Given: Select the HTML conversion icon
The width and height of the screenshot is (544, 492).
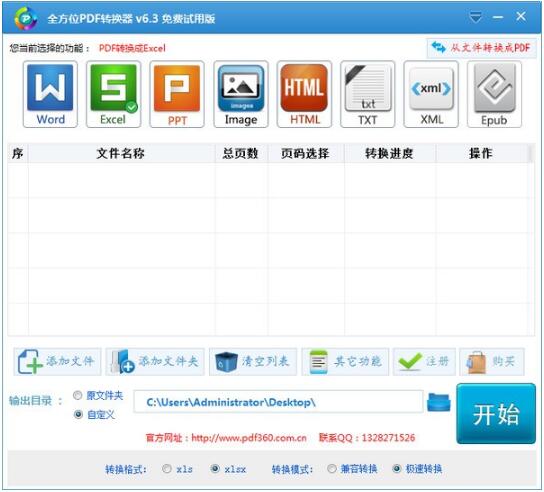Looking at the screenshot, I should (x=304, y=94).
